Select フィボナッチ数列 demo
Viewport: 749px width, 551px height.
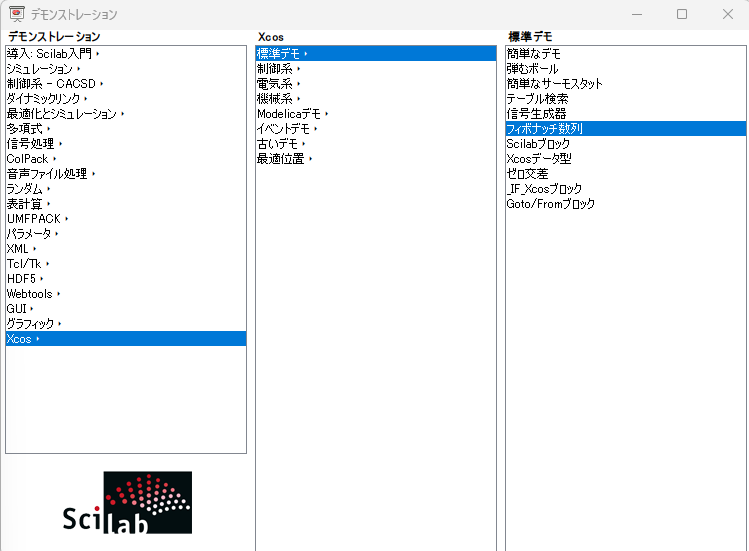click(x=626, y=129)
